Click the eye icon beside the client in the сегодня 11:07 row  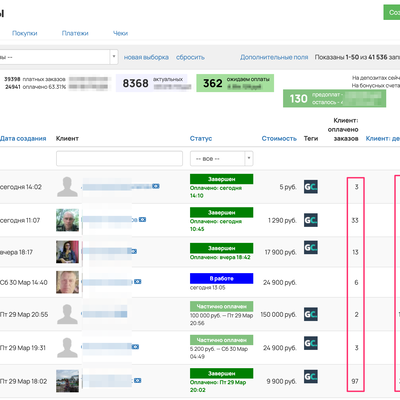142,219
